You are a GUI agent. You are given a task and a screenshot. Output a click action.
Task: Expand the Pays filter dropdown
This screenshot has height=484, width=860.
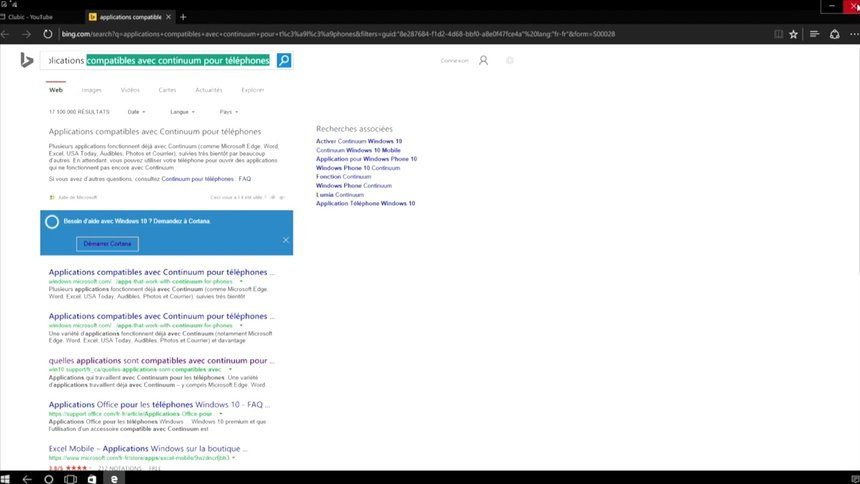(229, 112)
